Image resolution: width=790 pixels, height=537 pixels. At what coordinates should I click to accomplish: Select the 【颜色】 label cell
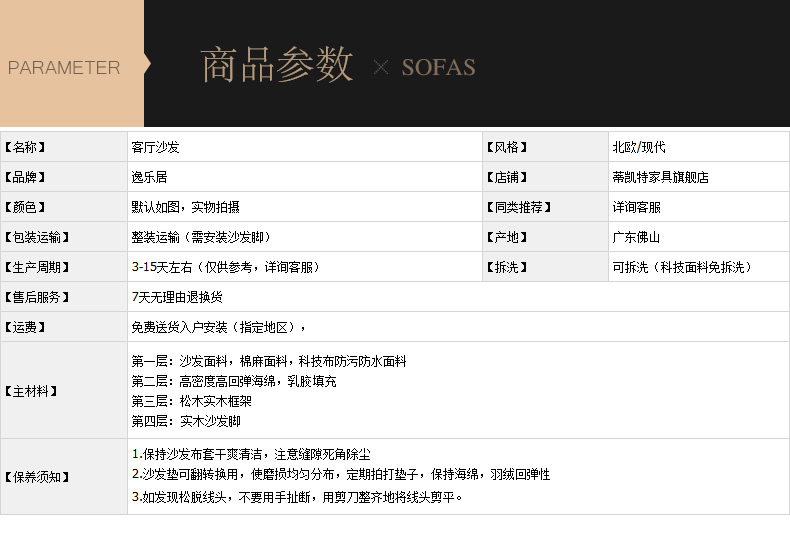[x=64, y=207]
